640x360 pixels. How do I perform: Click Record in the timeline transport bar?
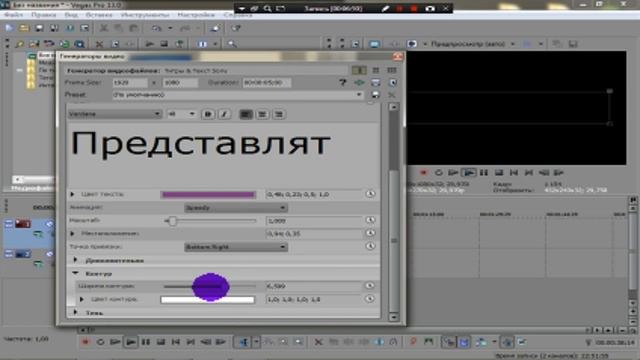point(85,342)
